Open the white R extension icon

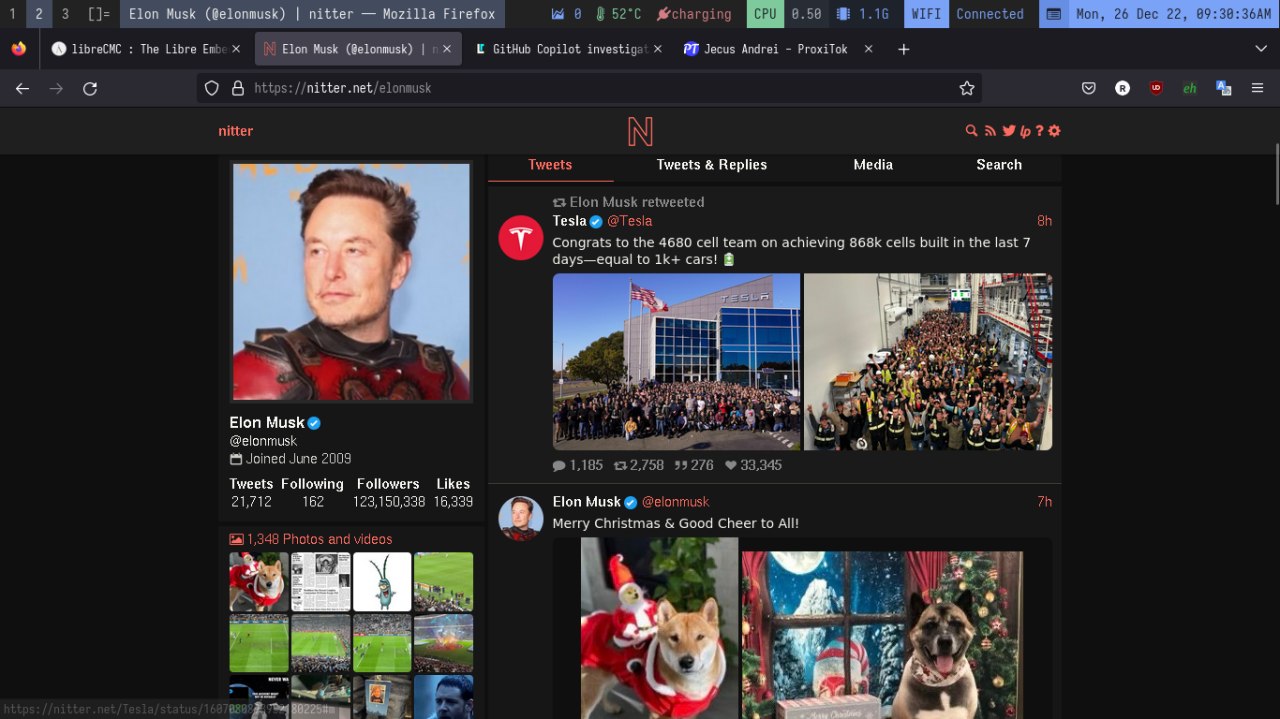click(x=1123, y=88)
